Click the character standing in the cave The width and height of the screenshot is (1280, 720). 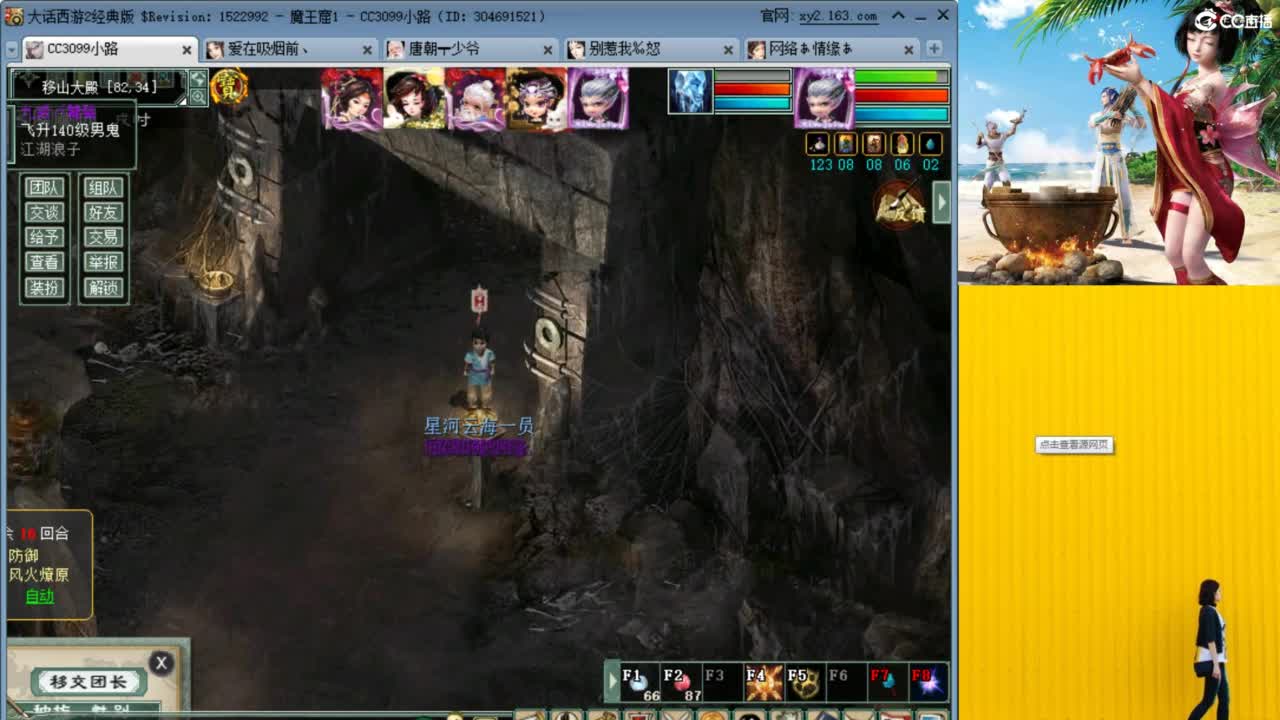(480, 368)
